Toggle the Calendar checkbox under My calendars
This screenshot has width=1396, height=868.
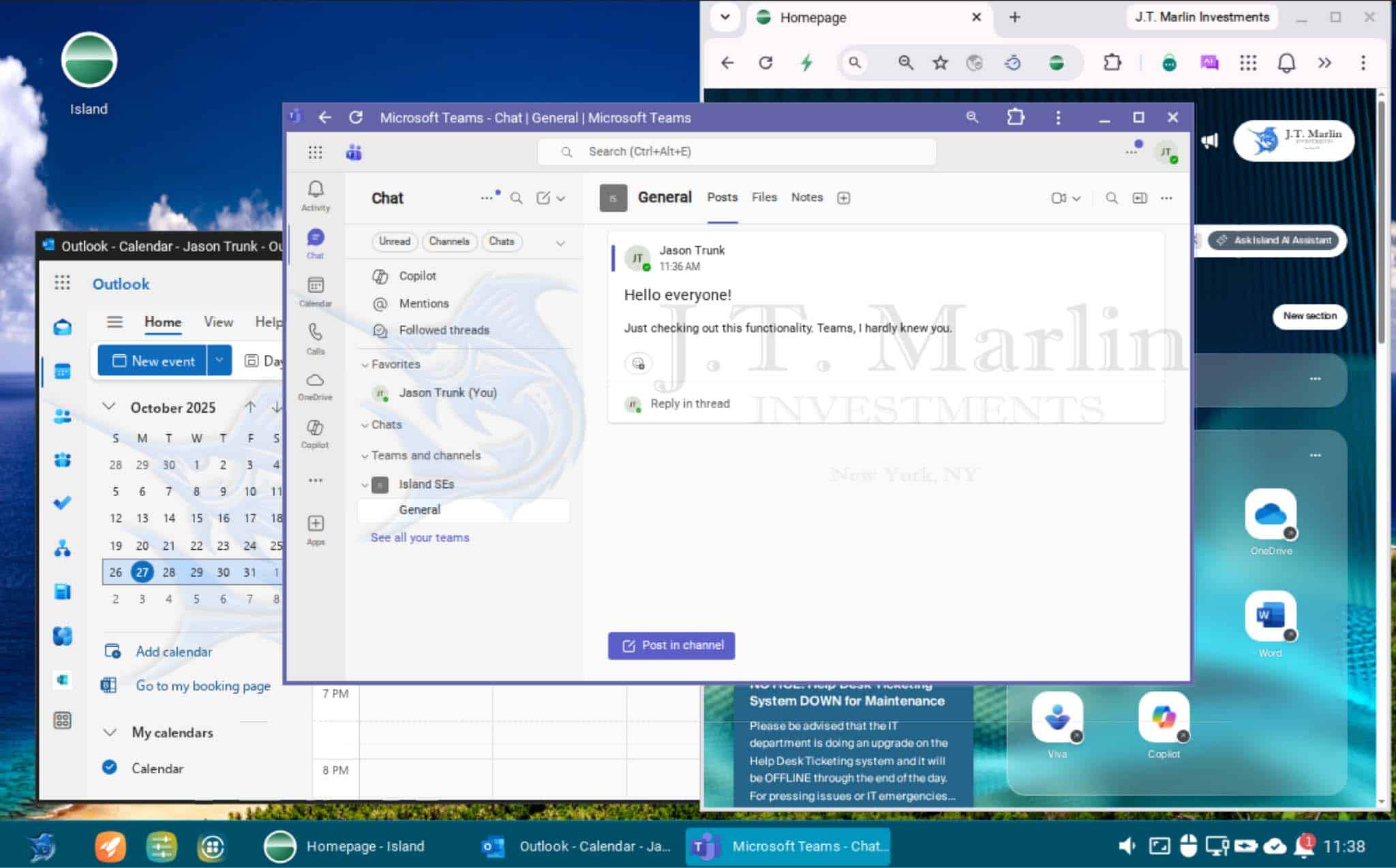point(109,768)
